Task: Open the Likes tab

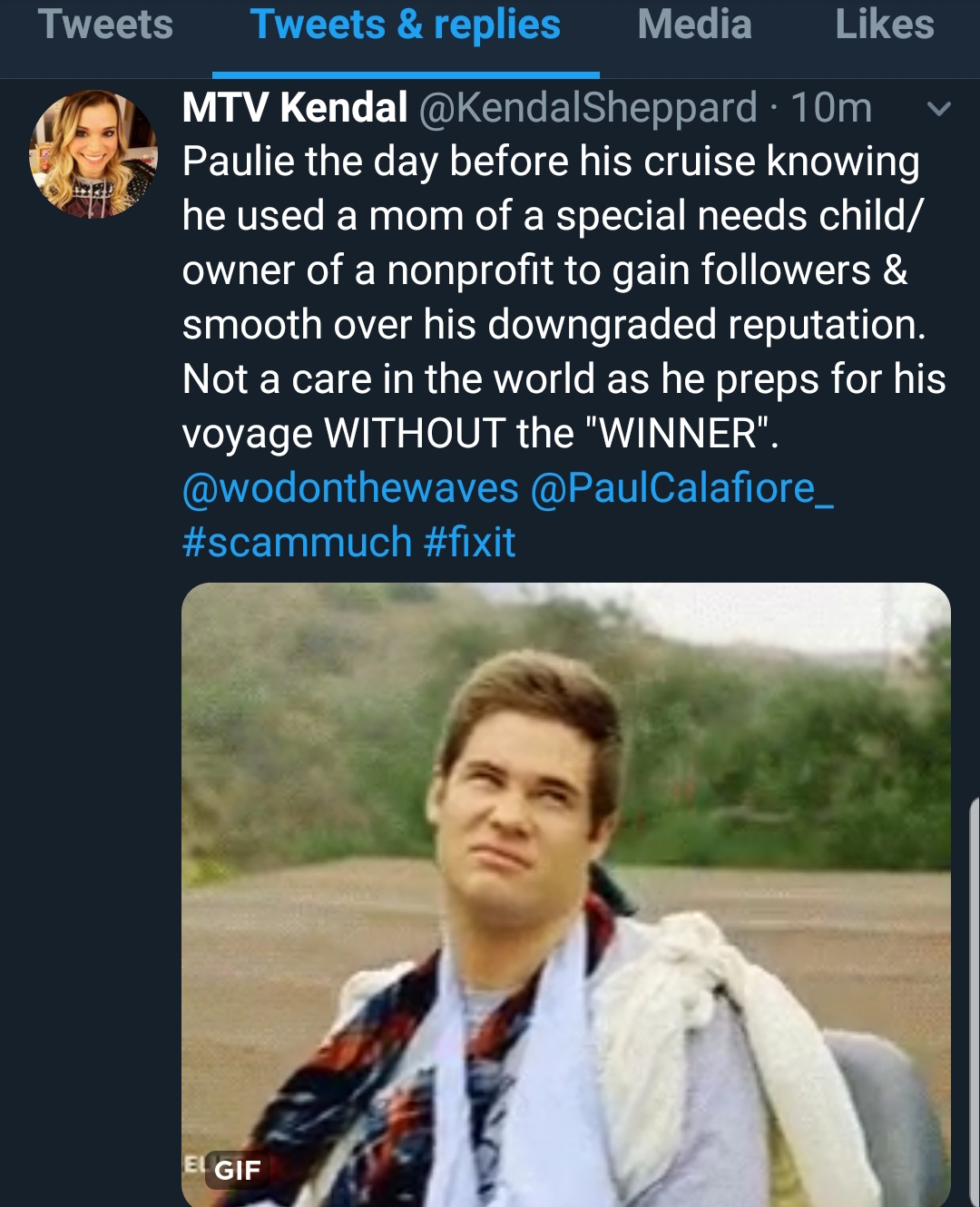Action: tap(885, 25)
